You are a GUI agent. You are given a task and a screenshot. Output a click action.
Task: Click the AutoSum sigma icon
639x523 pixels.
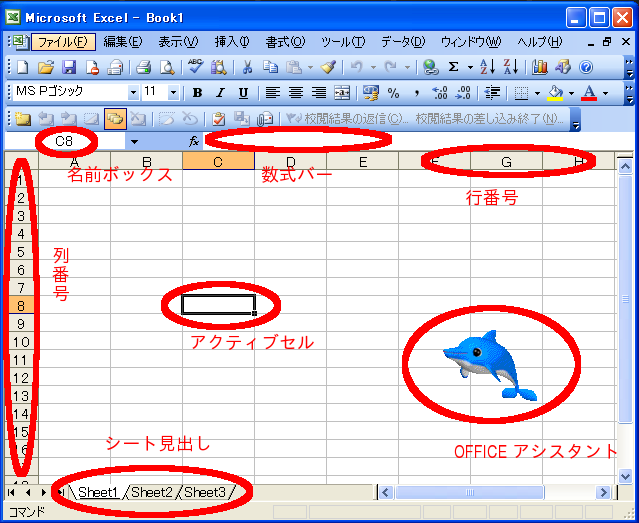453,67
